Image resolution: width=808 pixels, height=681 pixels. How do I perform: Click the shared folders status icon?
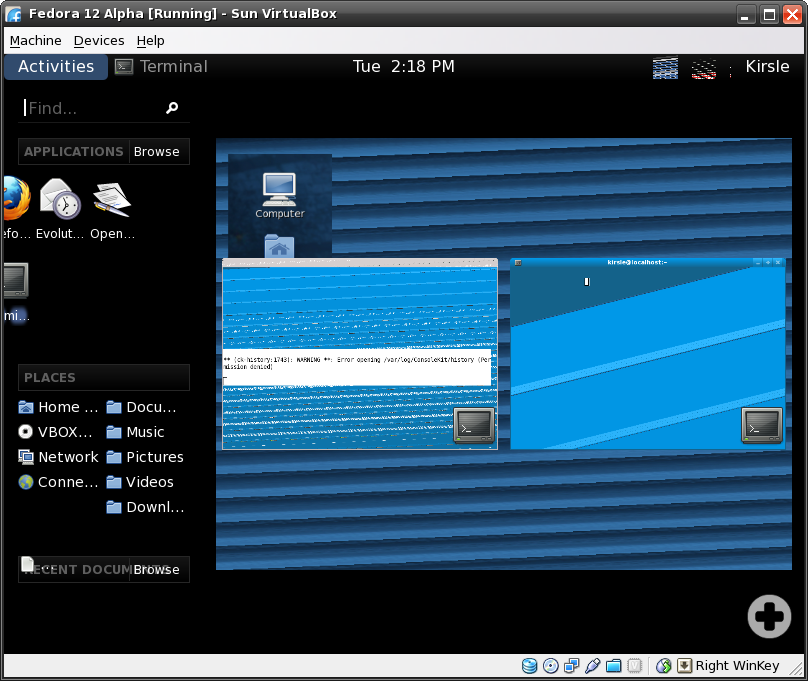(614, 666)
